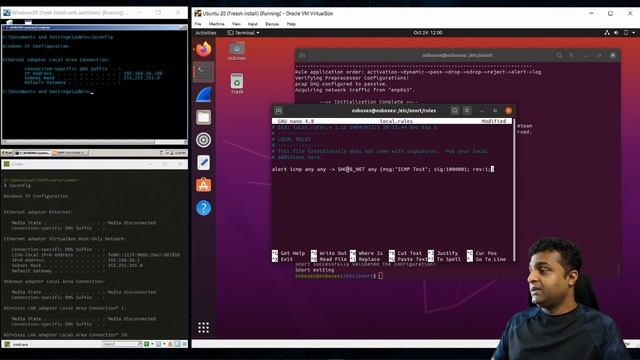Click the "ICMP Test" msg text in rule
Image resolution: width=640 pixels, height=360 pixels.
(x=412, y=169)
